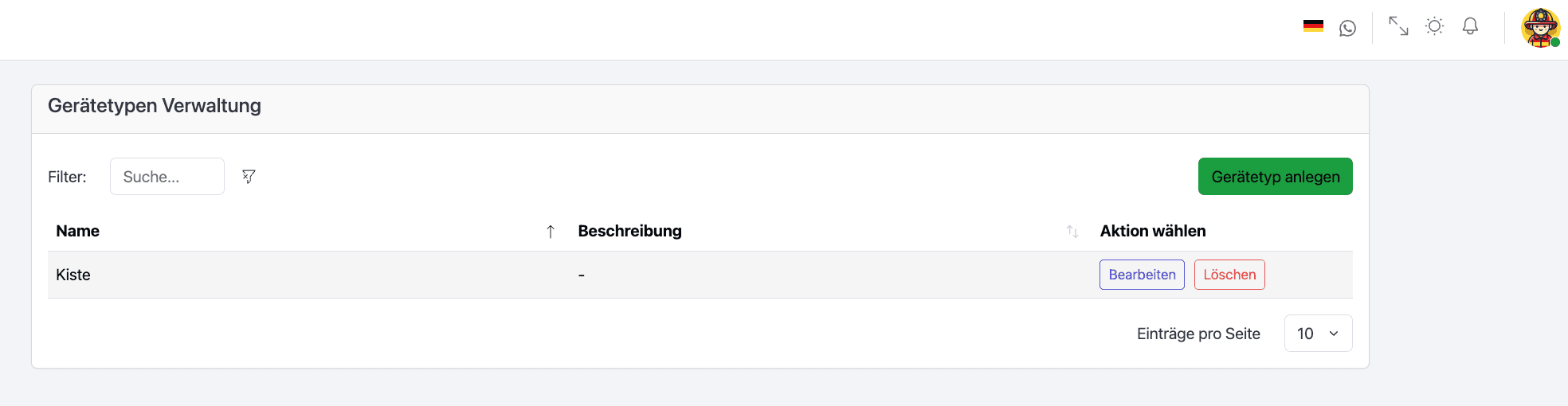Open the firefighter avatar user menu

click(1540, 28)
